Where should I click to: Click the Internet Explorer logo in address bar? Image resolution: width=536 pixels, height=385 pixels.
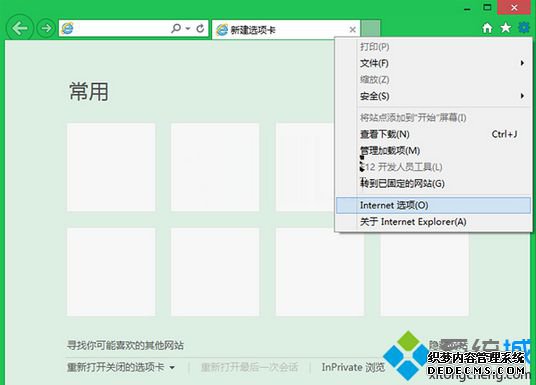[67, 28]
